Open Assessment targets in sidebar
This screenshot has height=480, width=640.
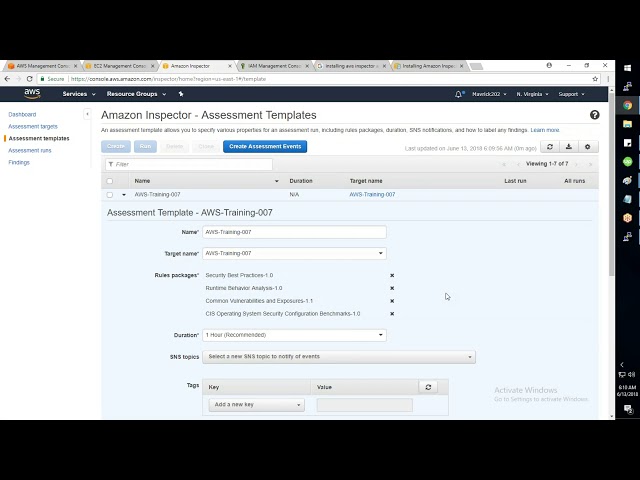click(x=33, y=127)
